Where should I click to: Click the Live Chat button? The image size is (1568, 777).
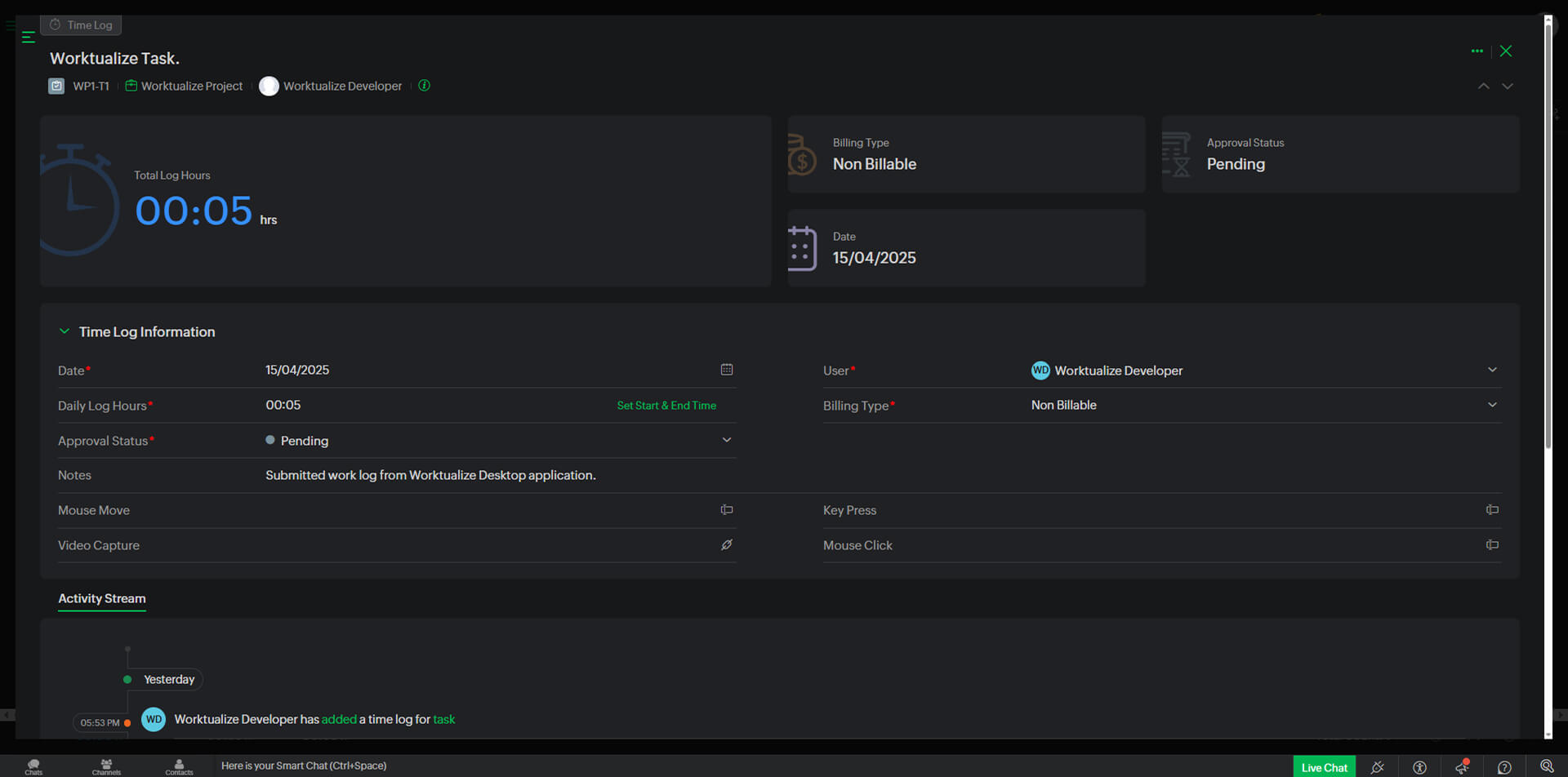[x=1324, y=767]
